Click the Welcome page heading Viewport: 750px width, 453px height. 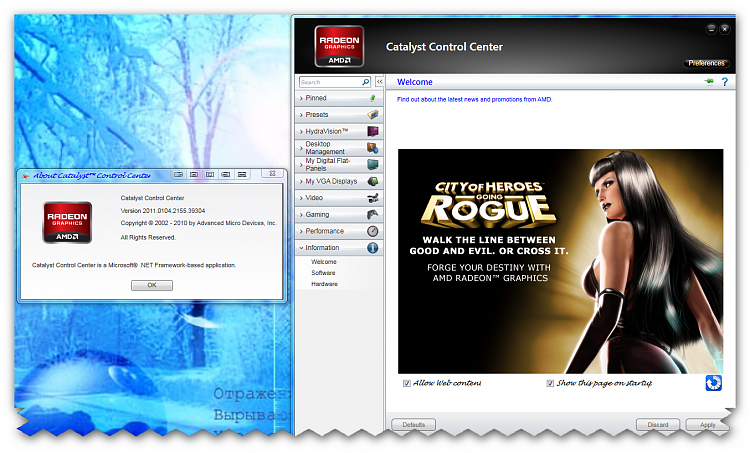[x=415, y=82]
